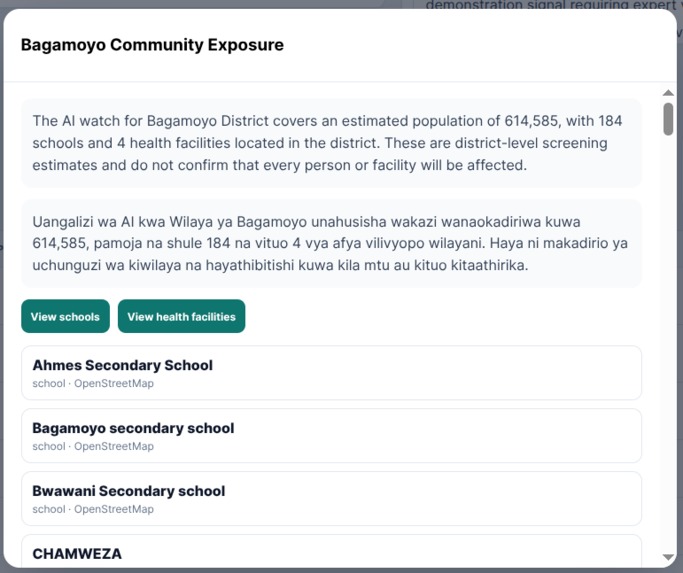683x573 pixels.
Task: Open the View health facilities list
Action: click(x=181, y=316)
